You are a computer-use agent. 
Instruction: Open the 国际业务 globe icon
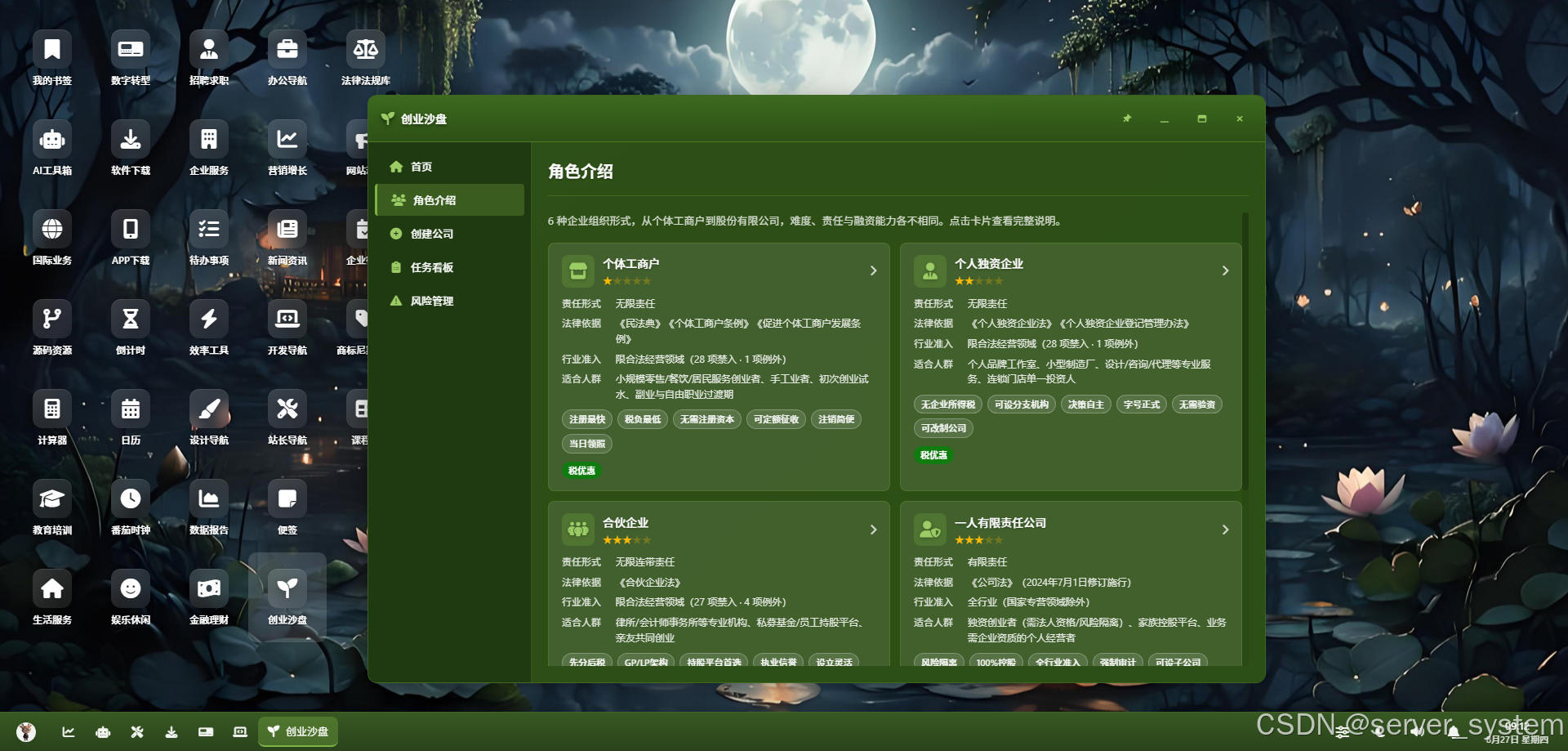(52, 237)
